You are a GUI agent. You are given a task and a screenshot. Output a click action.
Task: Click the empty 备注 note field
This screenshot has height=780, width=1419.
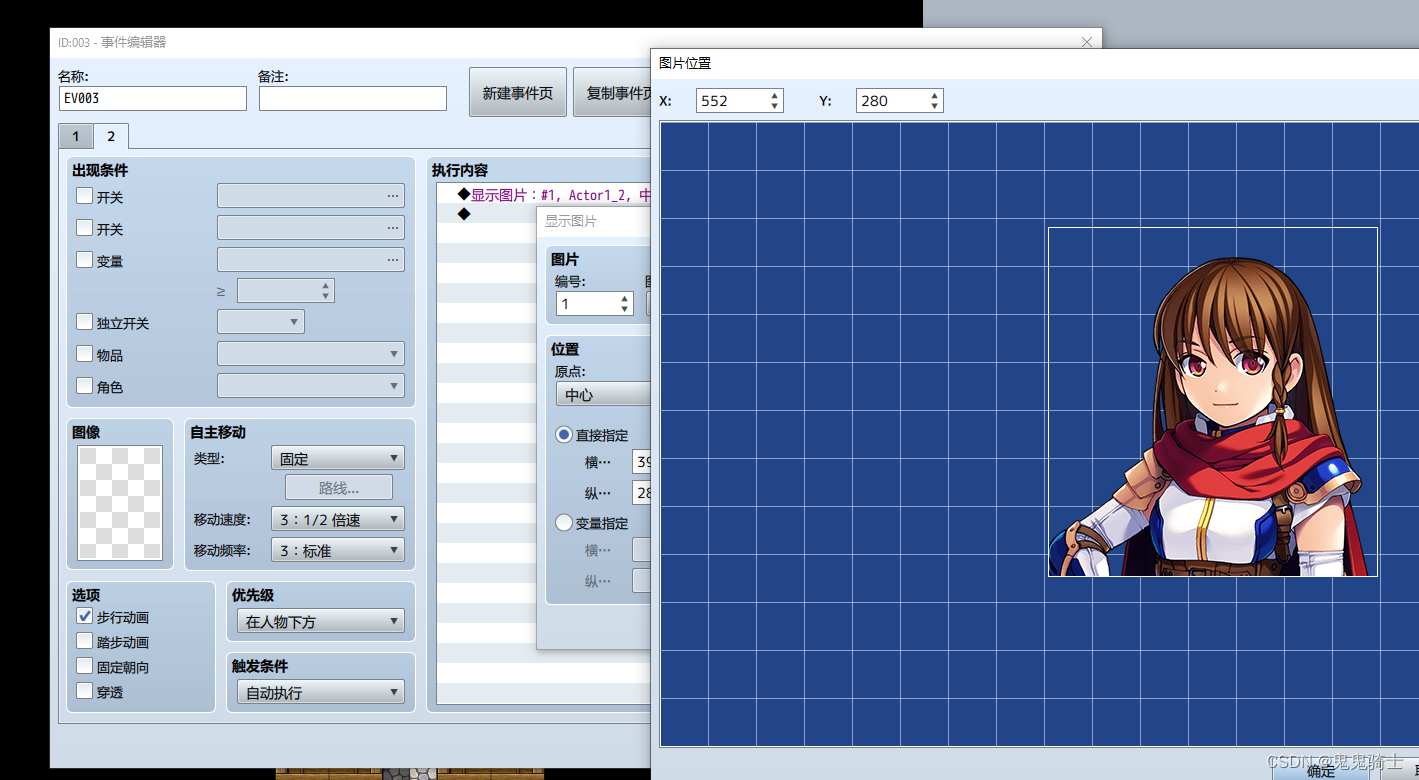(352, 98)
